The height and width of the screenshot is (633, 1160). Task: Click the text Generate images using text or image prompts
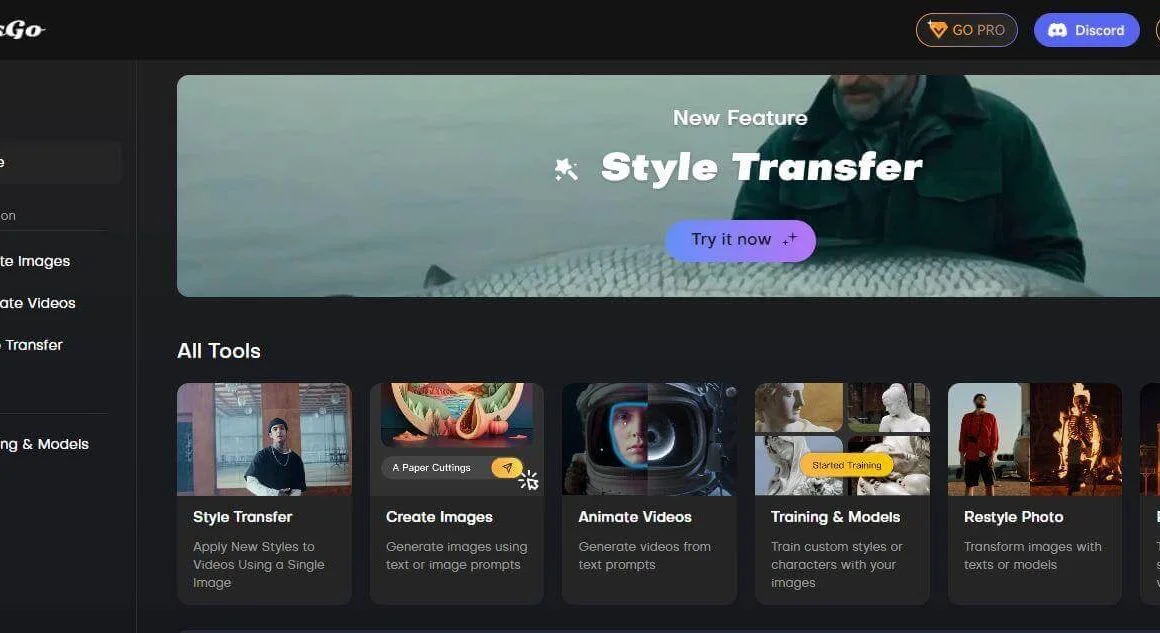tap(456, 555)
